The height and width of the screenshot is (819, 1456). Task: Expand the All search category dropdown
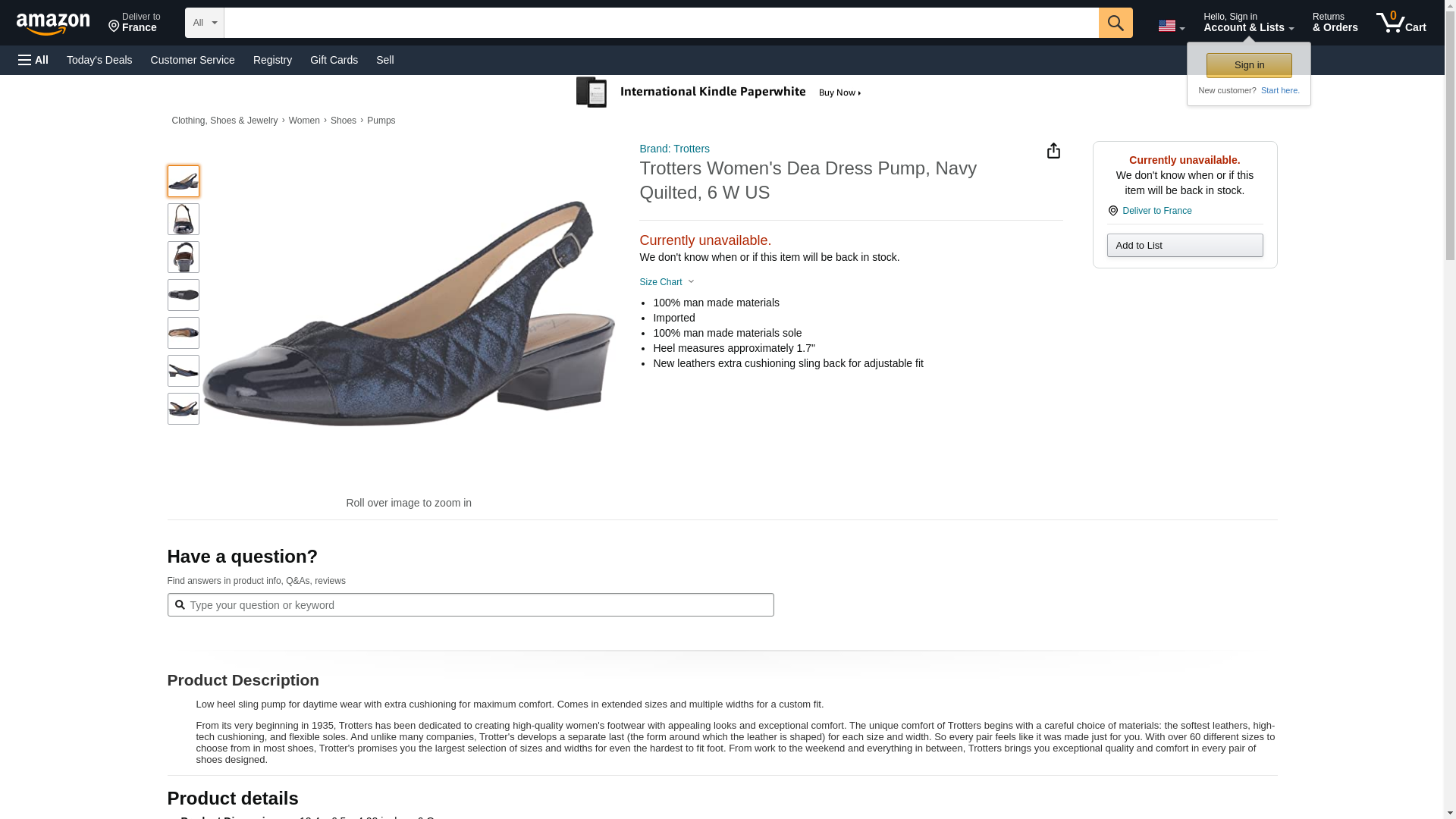pos(204,23)
